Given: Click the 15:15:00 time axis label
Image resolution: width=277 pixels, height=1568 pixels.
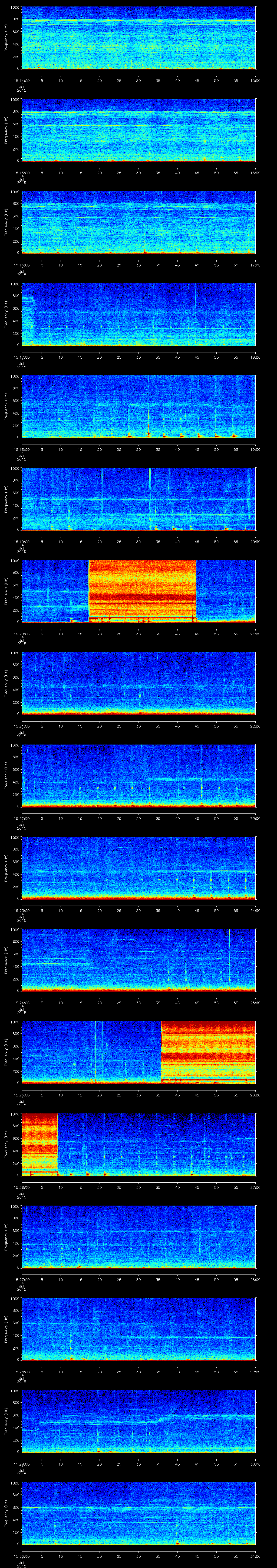Looking at the screenshot, I should (21, 173).
